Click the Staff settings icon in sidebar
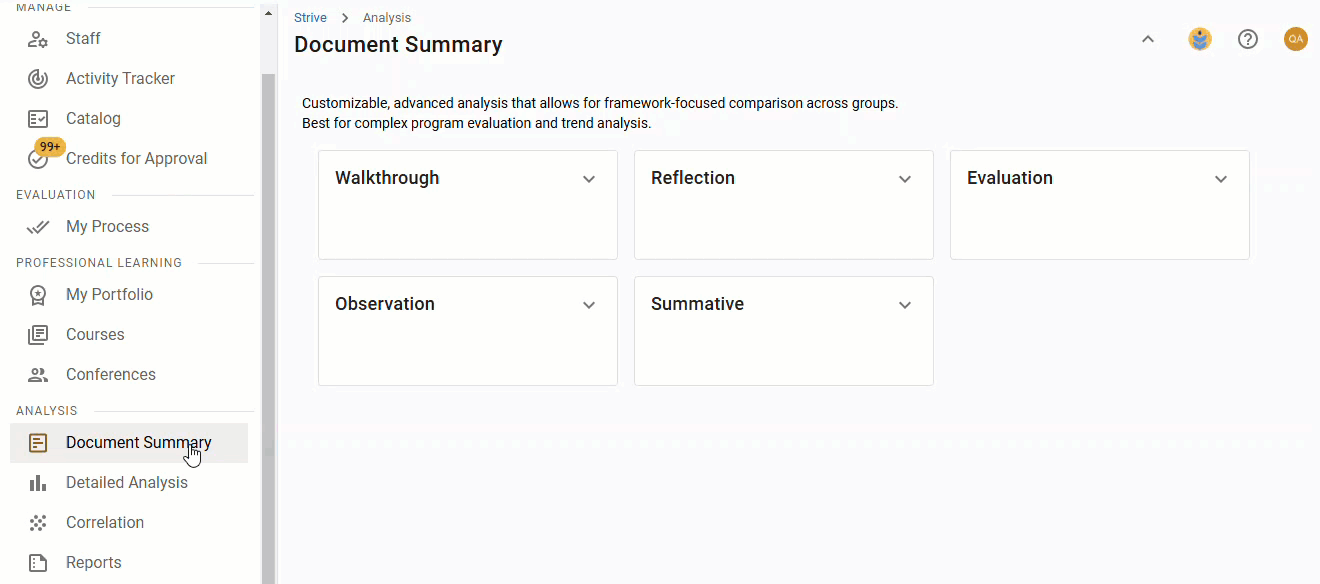Viewport: 1320px width, 584px height. click(x=38, y=39)
